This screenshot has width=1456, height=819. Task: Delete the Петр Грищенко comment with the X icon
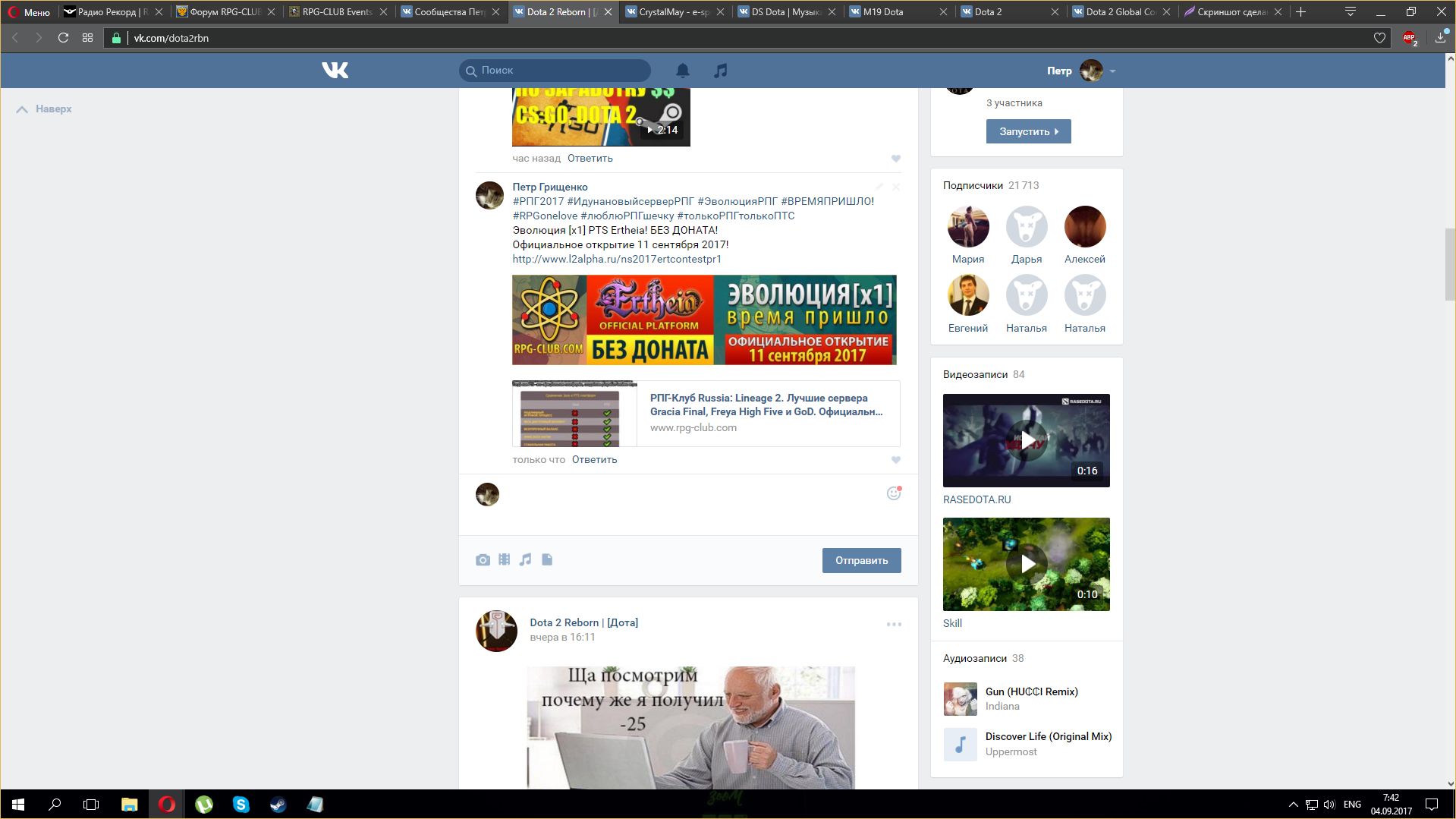pyautogui.click(x=896, y=187)
